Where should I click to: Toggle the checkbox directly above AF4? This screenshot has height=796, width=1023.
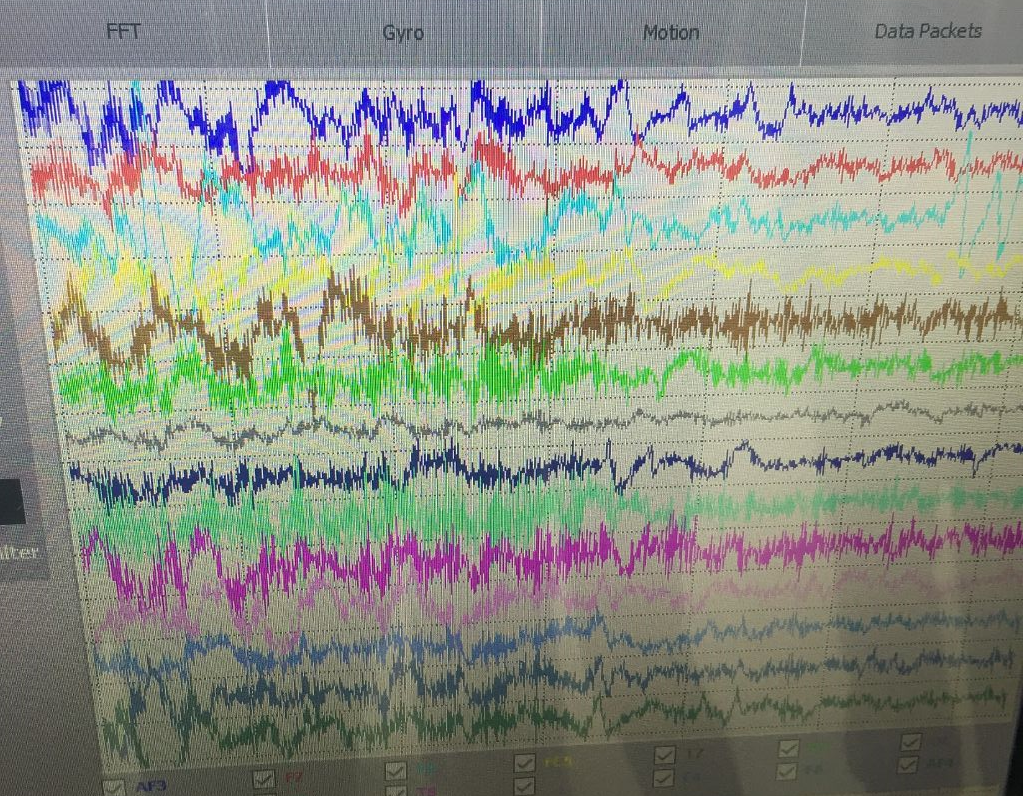point(910,742)
